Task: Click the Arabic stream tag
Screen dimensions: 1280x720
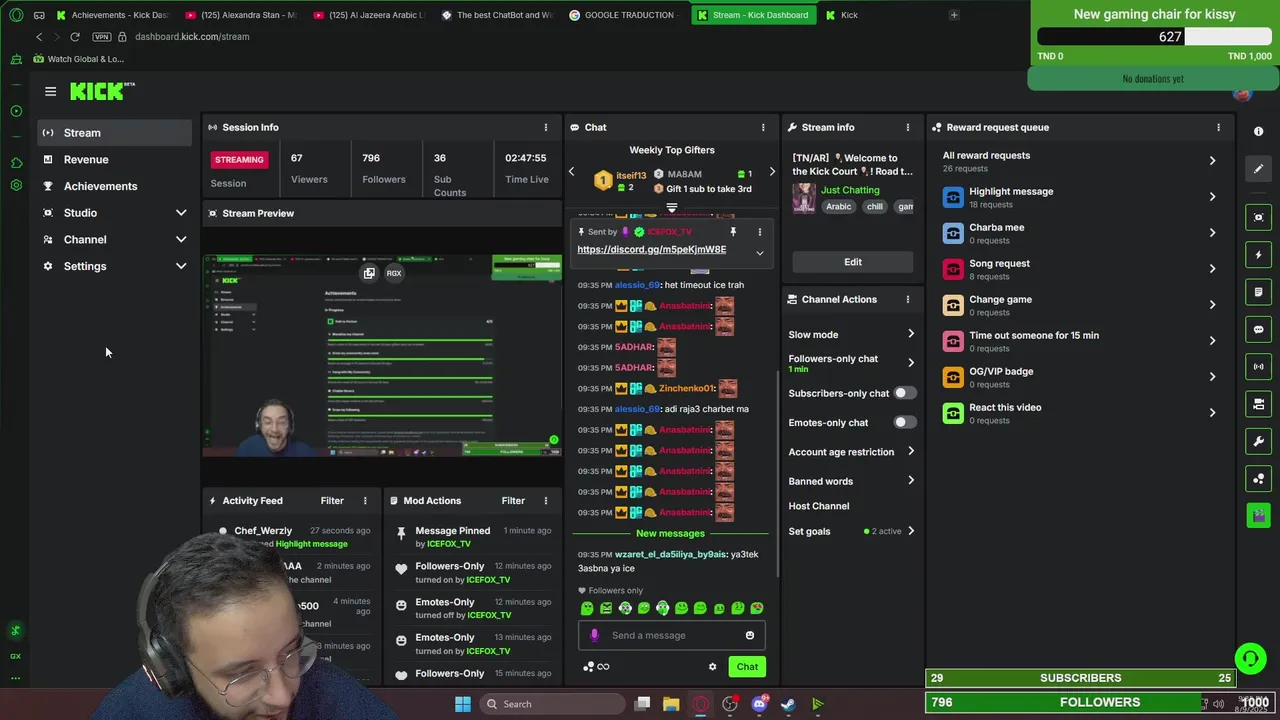Action: click(x=838, y=207)
